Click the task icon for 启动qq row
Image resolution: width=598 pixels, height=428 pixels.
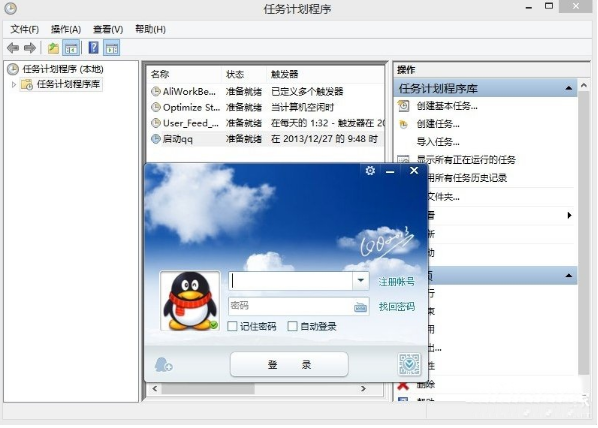coord(156,139)
